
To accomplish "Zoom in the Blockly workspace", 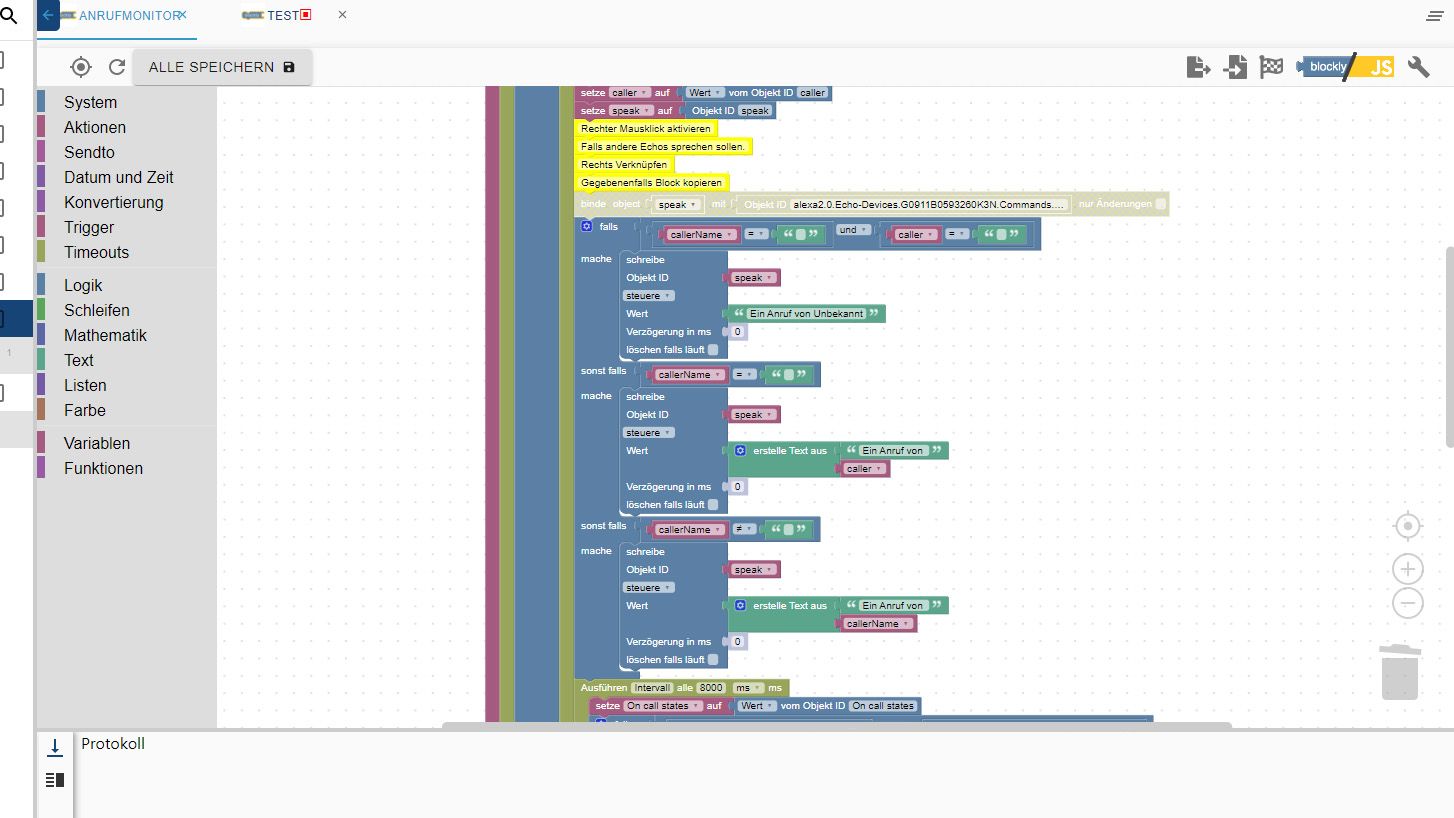I will pos(1407,569).
